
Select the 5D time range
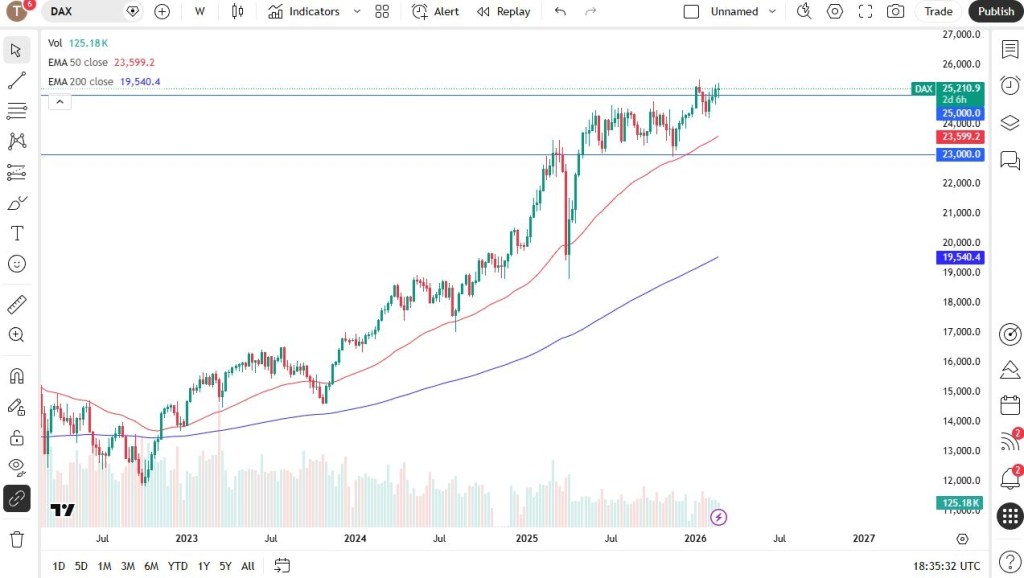[x=81, y=566]
